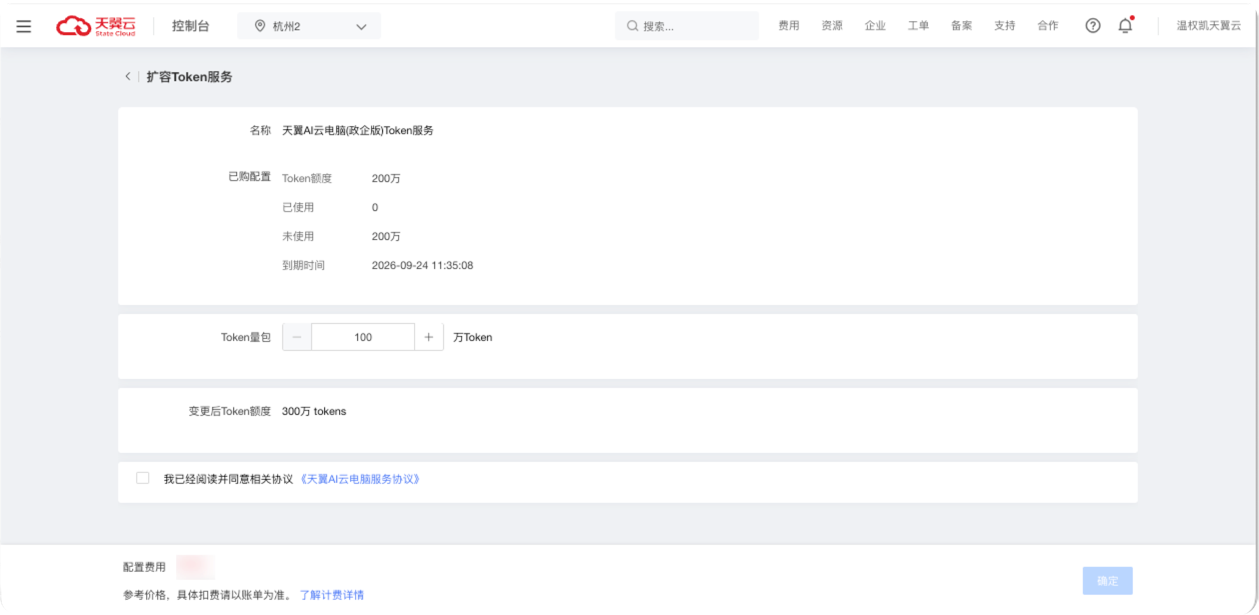Click the Token量包 quantity field

[x=363, y=337]
